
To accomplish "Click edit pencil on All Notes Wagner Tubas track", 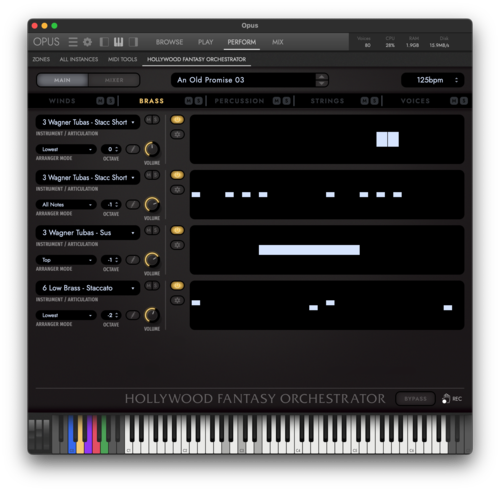I will pos(133,204).
